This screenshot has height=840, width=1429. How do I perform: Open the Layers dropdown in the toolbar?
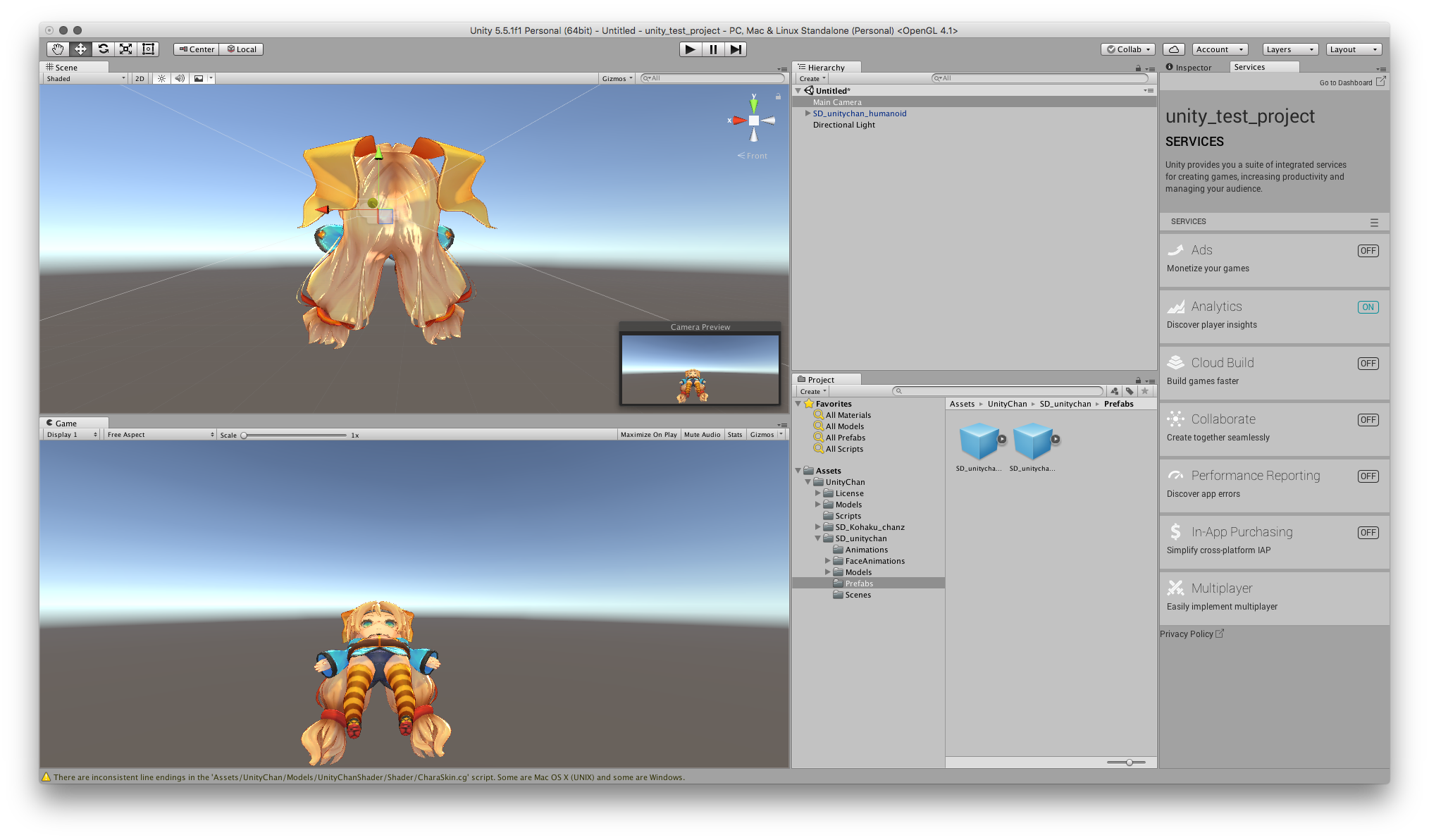click(1289, 49)
